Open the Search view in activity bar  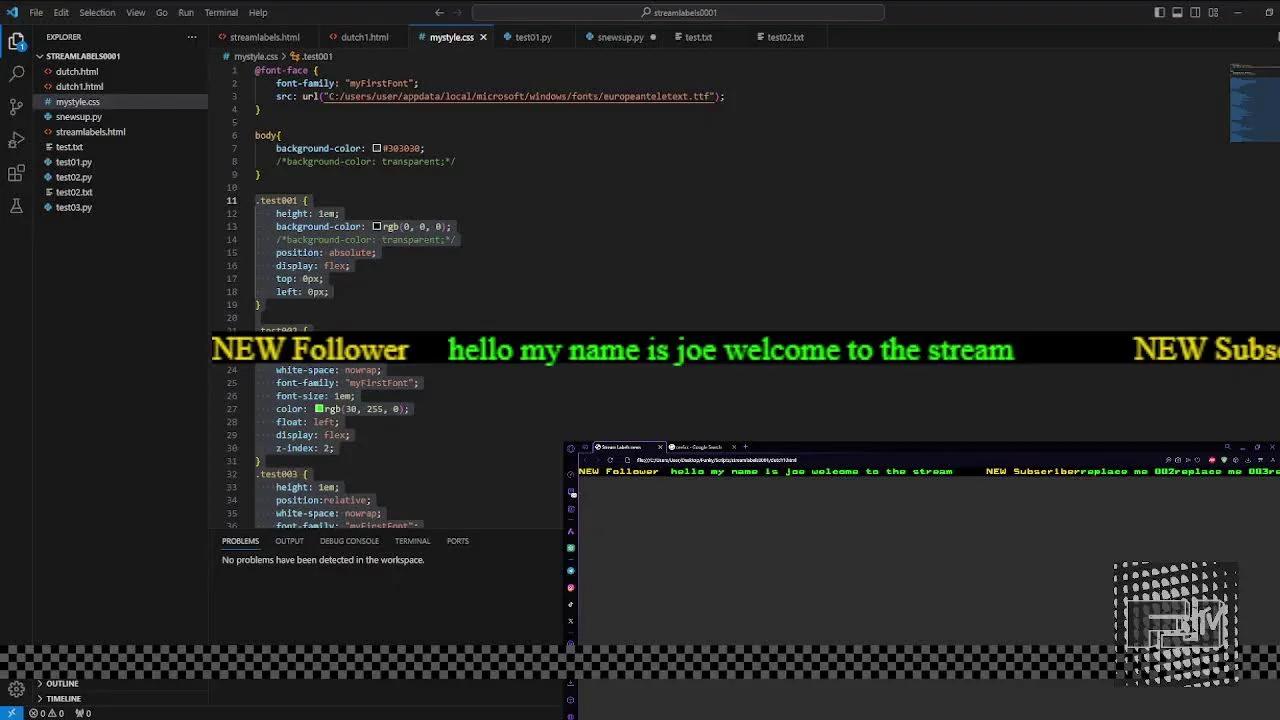tap(16, 74)
